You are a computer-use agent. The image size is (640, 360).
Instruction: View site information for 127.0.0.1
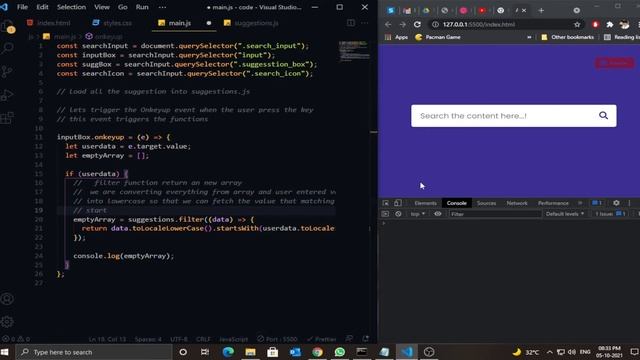coord(435,24)
